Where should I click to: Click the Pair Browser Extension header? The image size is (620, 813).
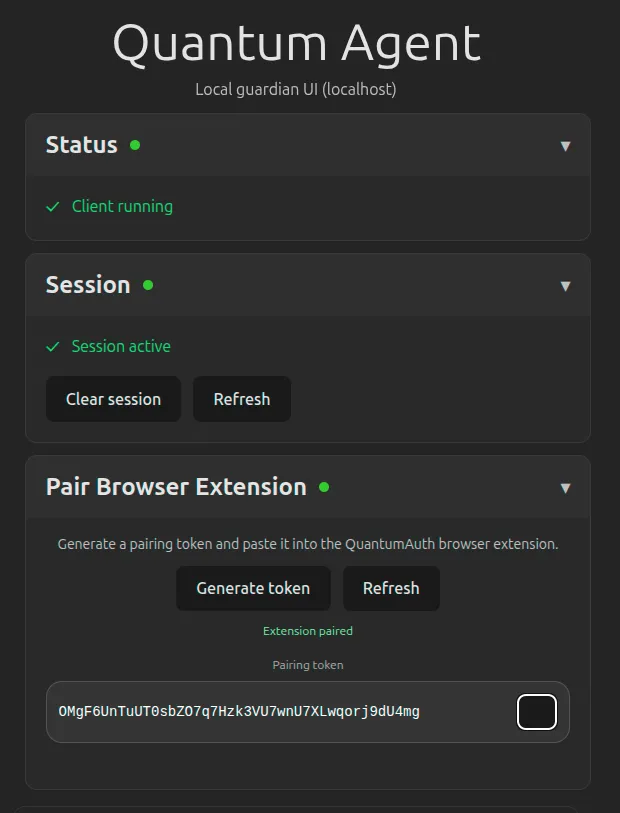[178, 487]
